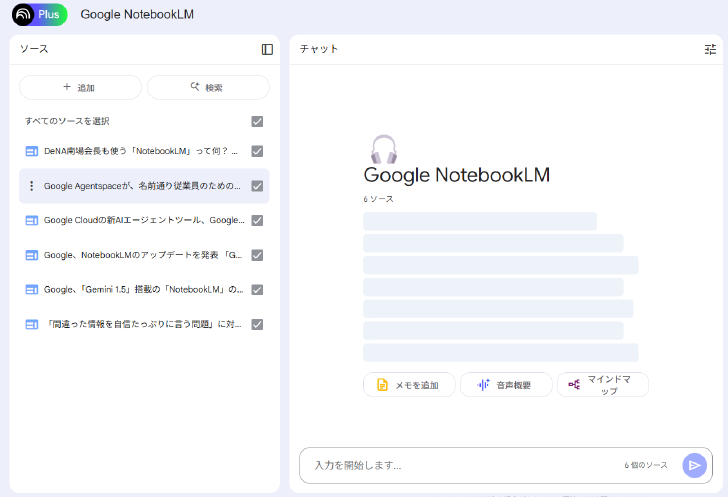Send message with the arrow button
This screenshot has width=728, height=497.
(x=695, y=465)
